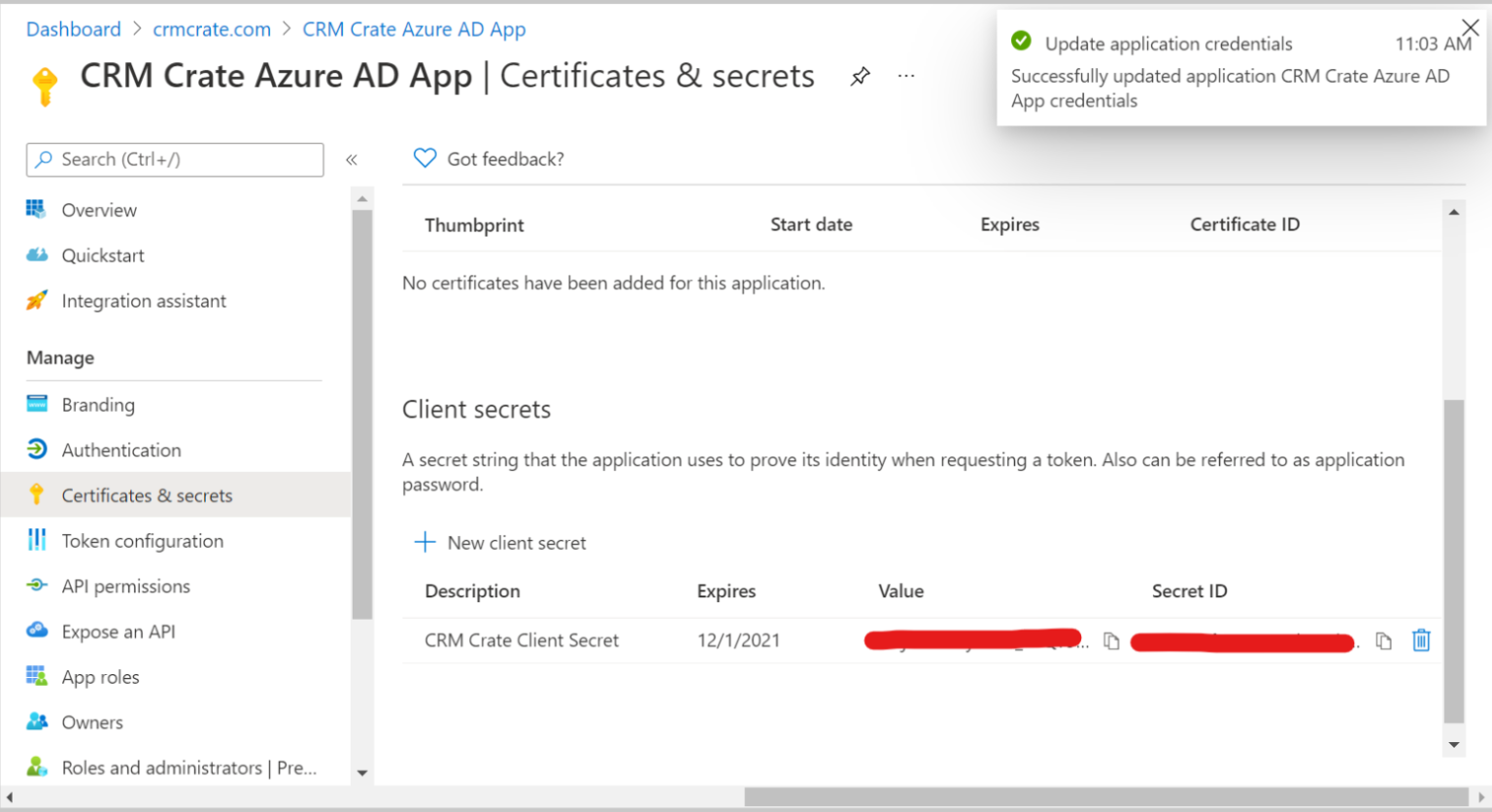
Task: Click the Expose an API icon
Action: tap(37, 630)
